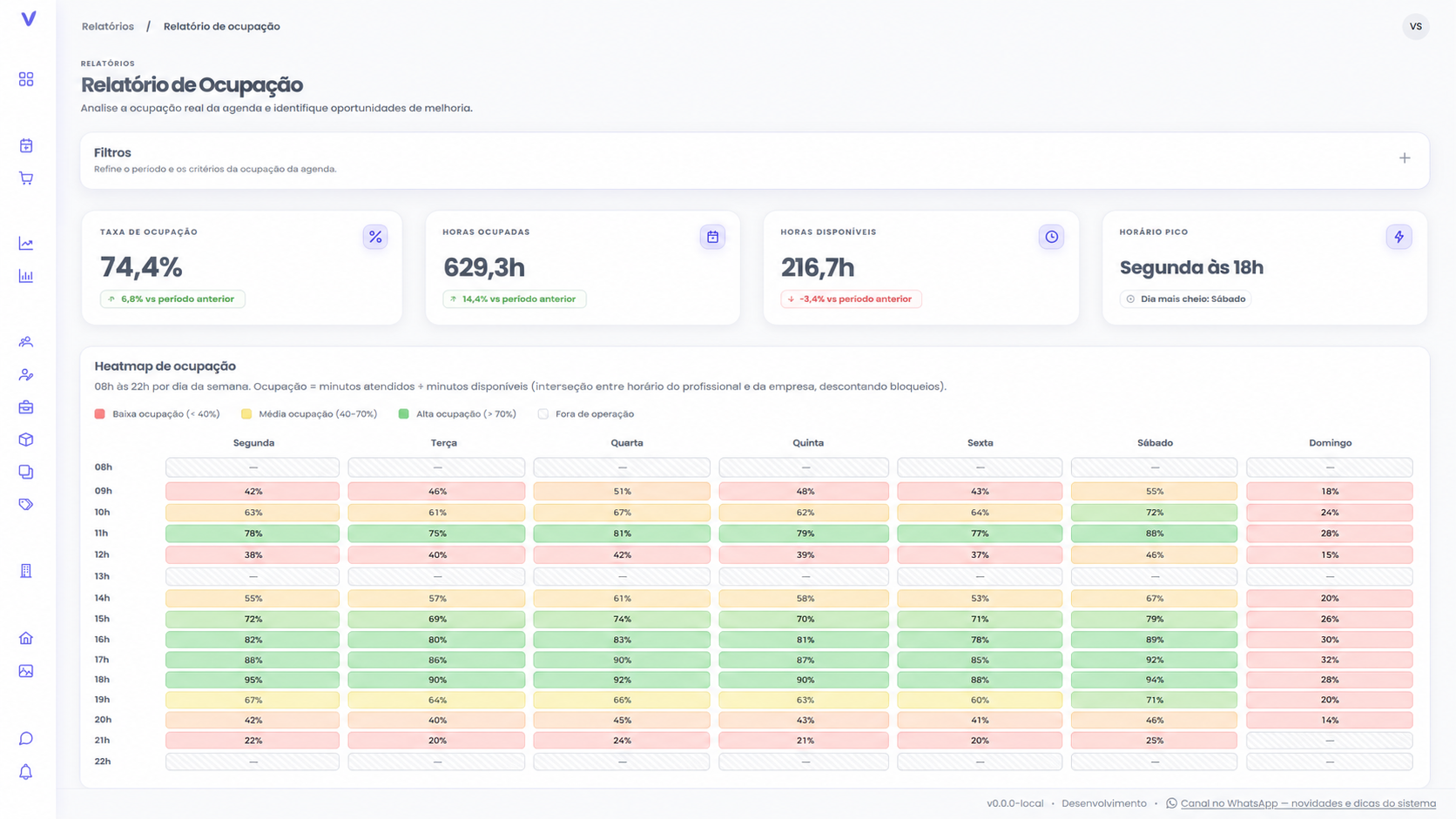Click the Sexta column header

(980, 443)
